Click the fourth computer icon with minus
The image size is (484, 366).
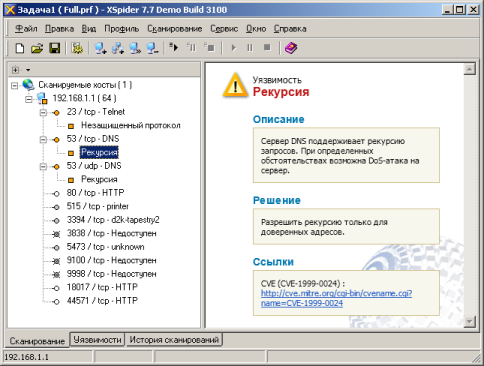pos(152,48)
